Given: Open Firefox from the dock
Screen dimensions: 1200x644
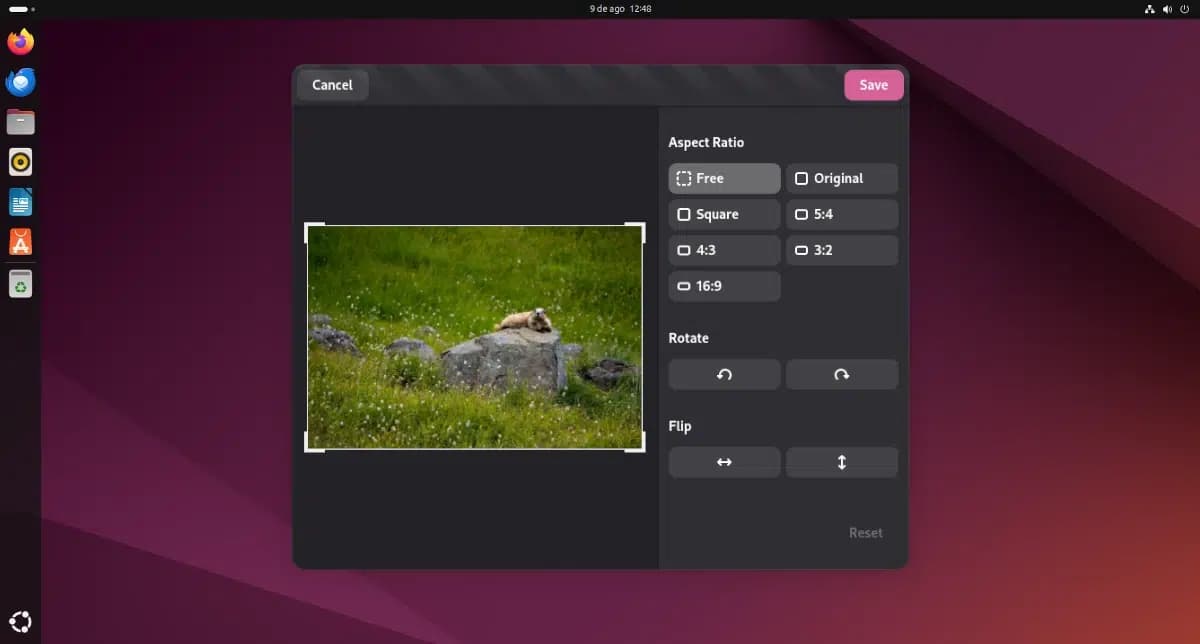Looking at the screenshot, I should click(21, 42).
